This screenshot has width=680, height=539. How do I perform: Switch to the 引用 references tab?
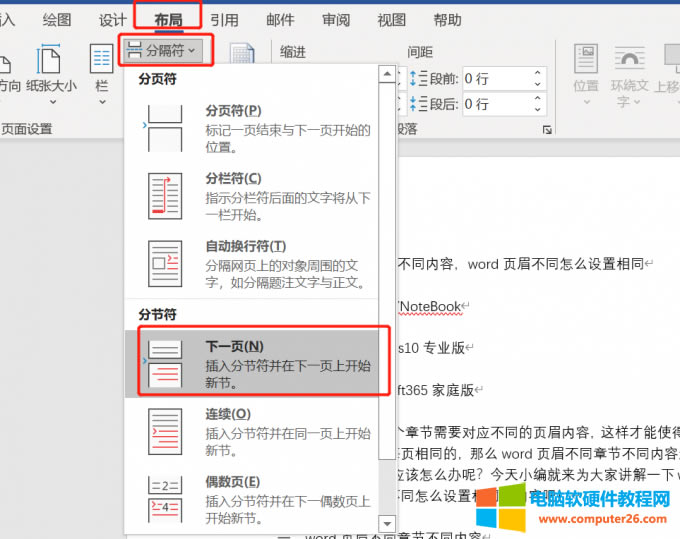(224, 19)
